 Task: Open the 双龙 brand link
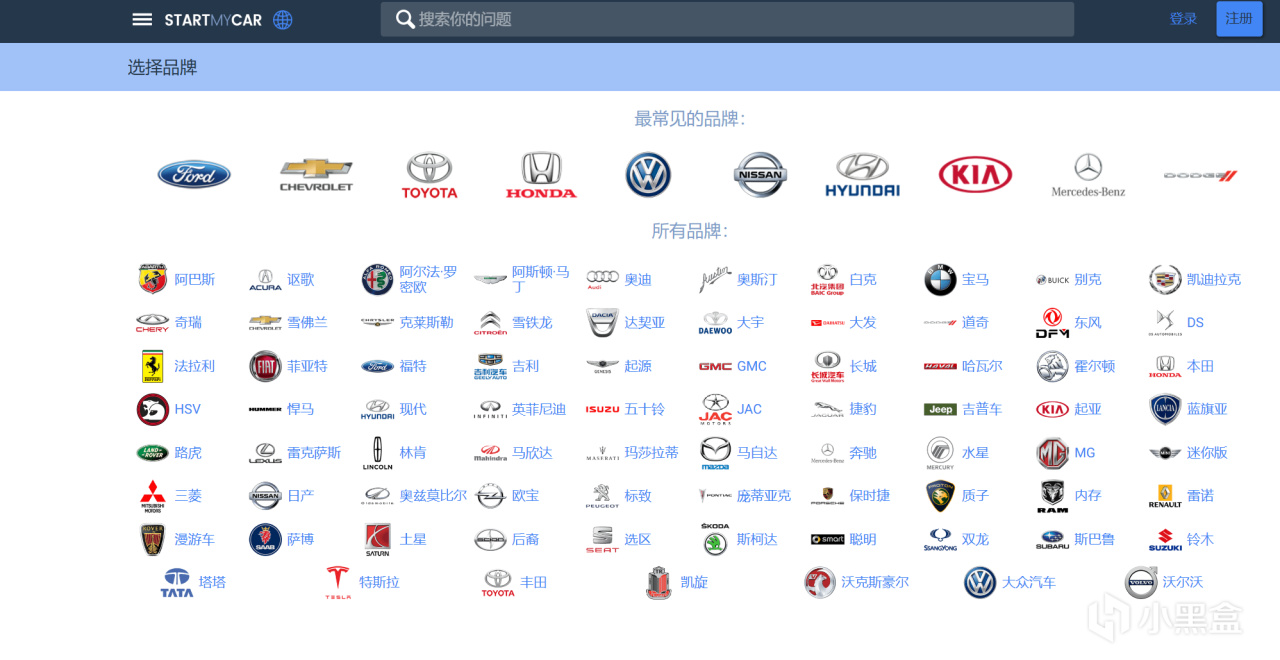point(976,540)
